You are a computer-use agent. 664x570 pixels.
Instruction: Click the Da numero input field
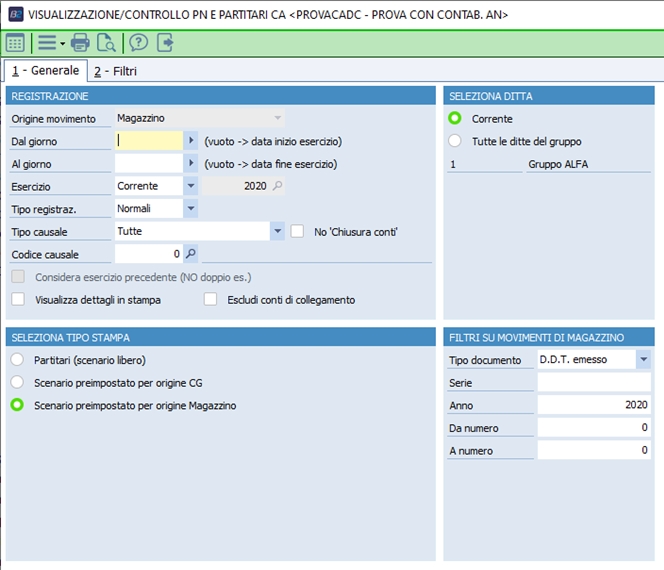[x=594, y=427]
